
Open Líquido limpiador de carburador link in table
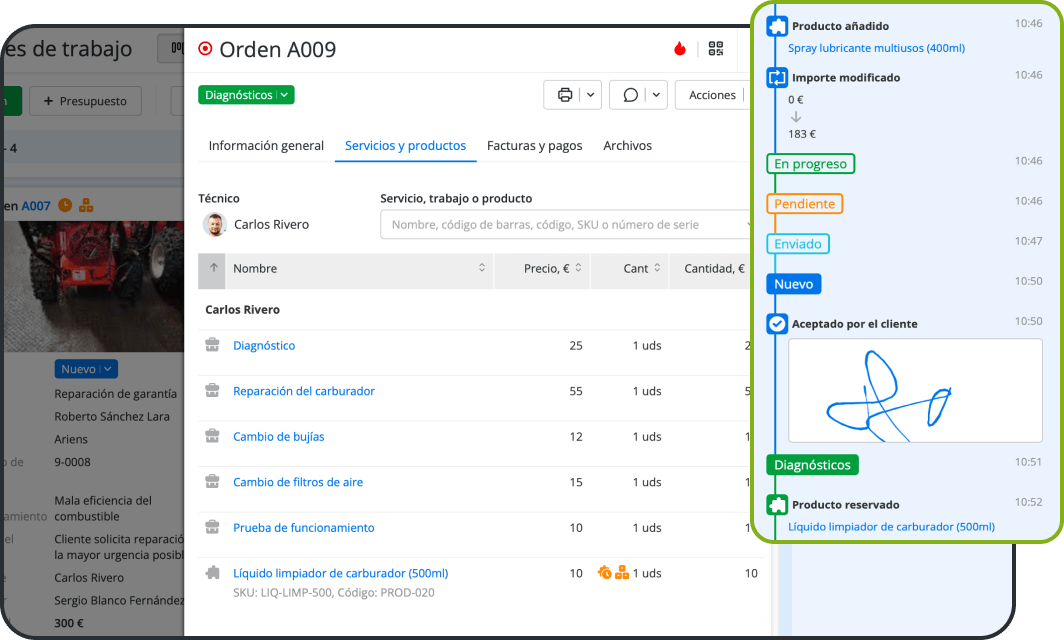pyautogui.click(x=341, y=573)
